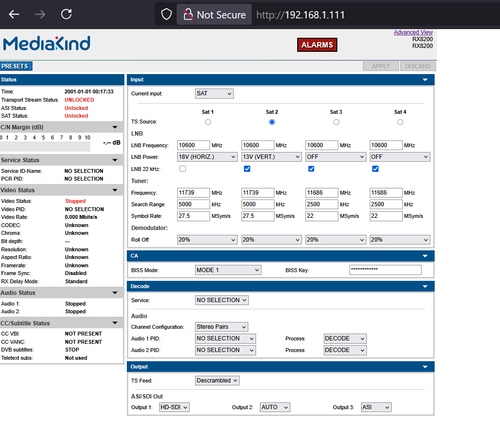Select Sat 1 as TS Source
The width and height of the screenshot is (500, 429).
pyautogui.click(x=208, y=122)
